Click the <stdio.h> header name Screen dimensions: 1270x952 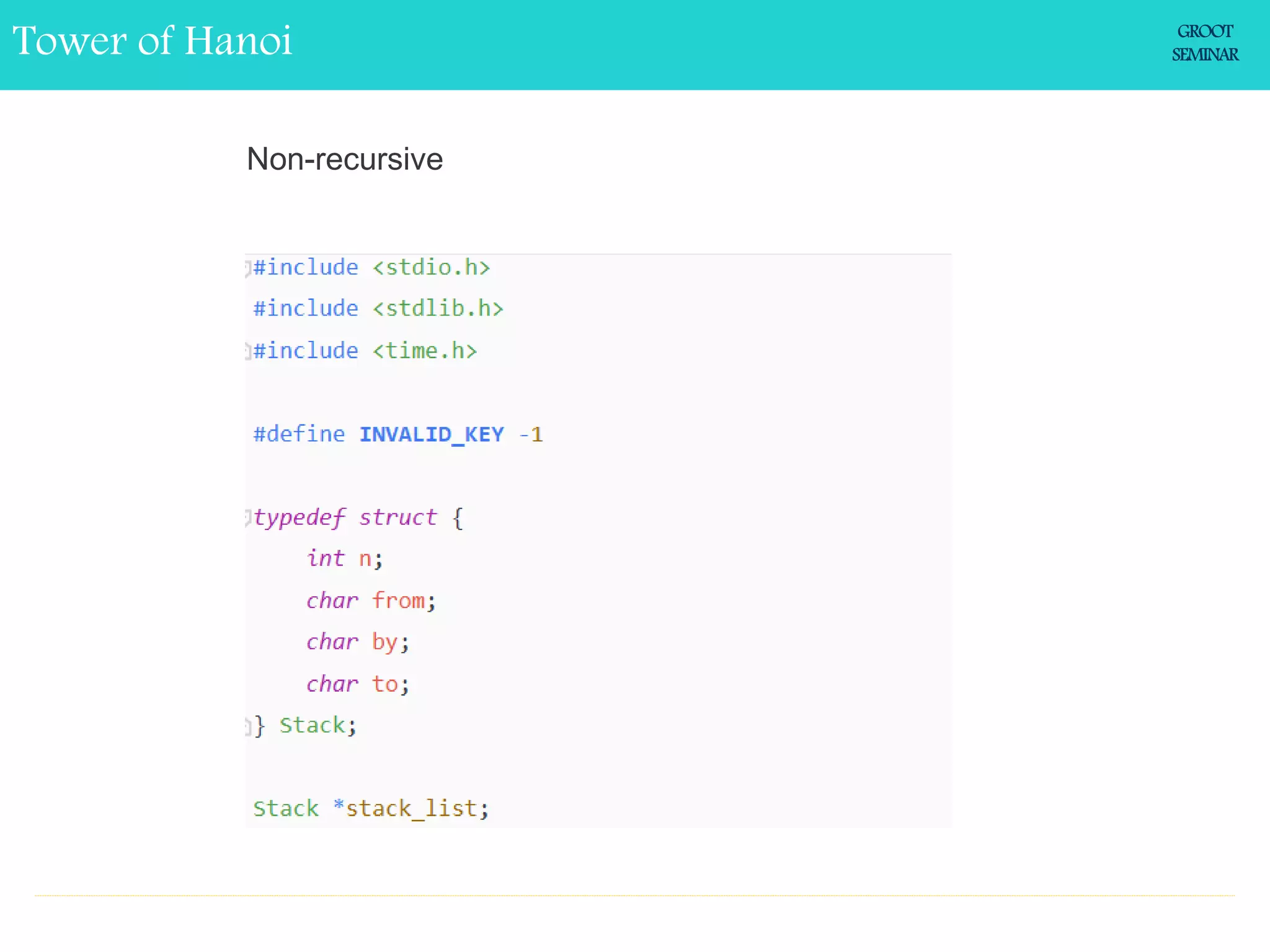(x=432, y=268)
